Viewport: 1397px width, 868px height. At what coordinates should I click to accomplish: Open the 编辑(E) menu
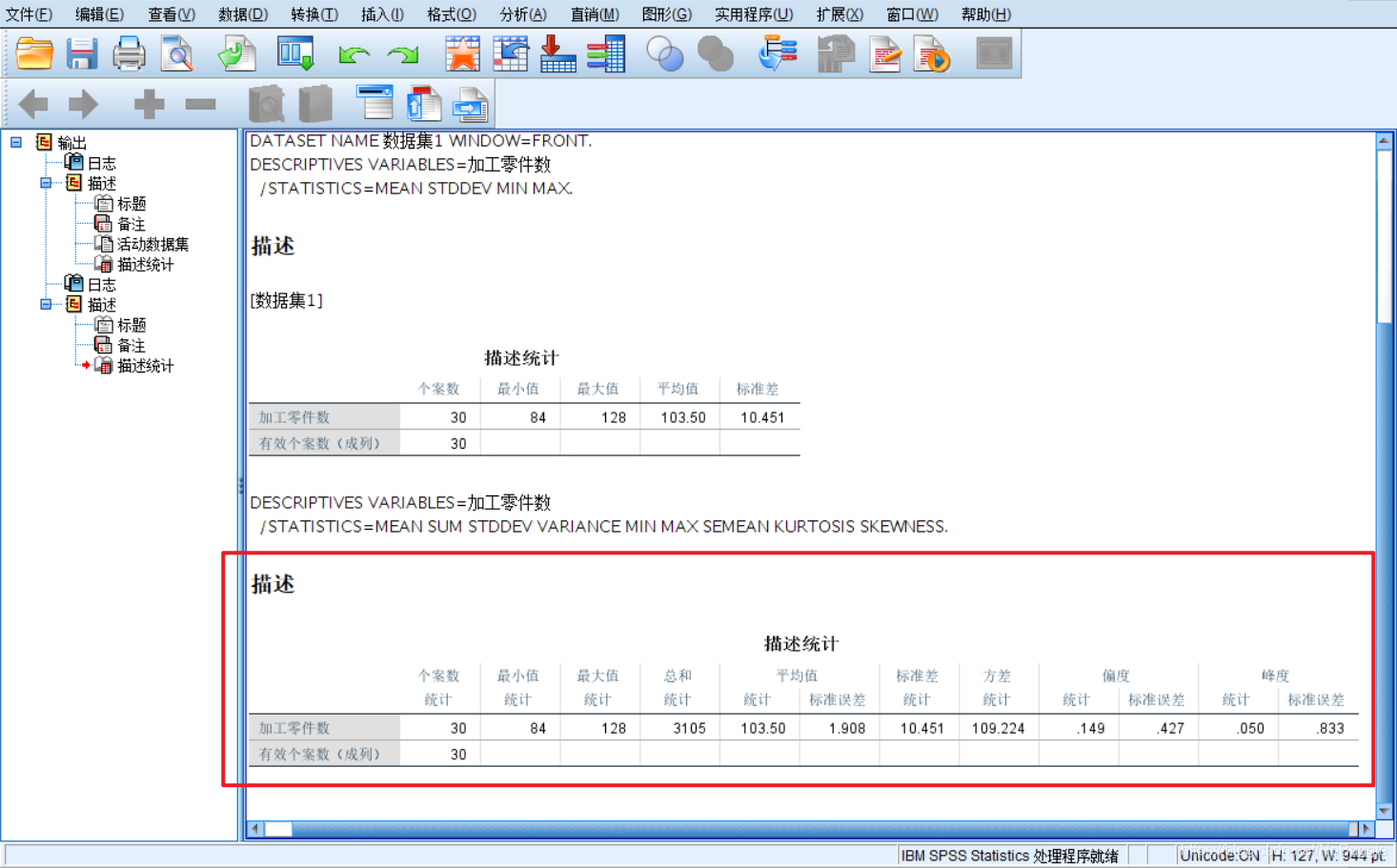tap(99, 14)
